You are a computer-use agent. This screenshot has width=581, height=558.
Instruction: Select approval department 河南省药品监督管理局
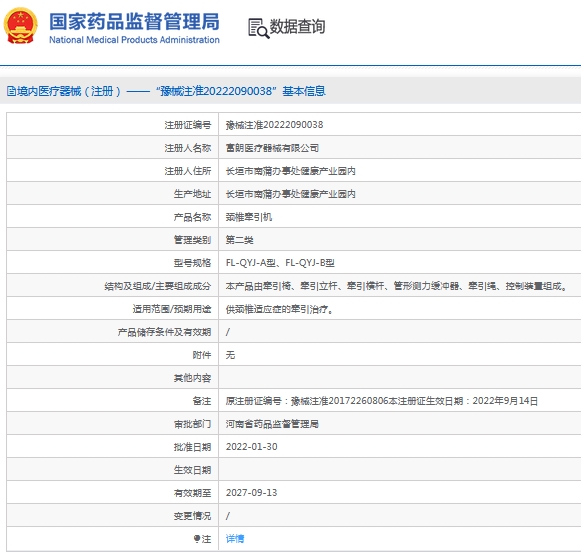(x=272, y=424)
